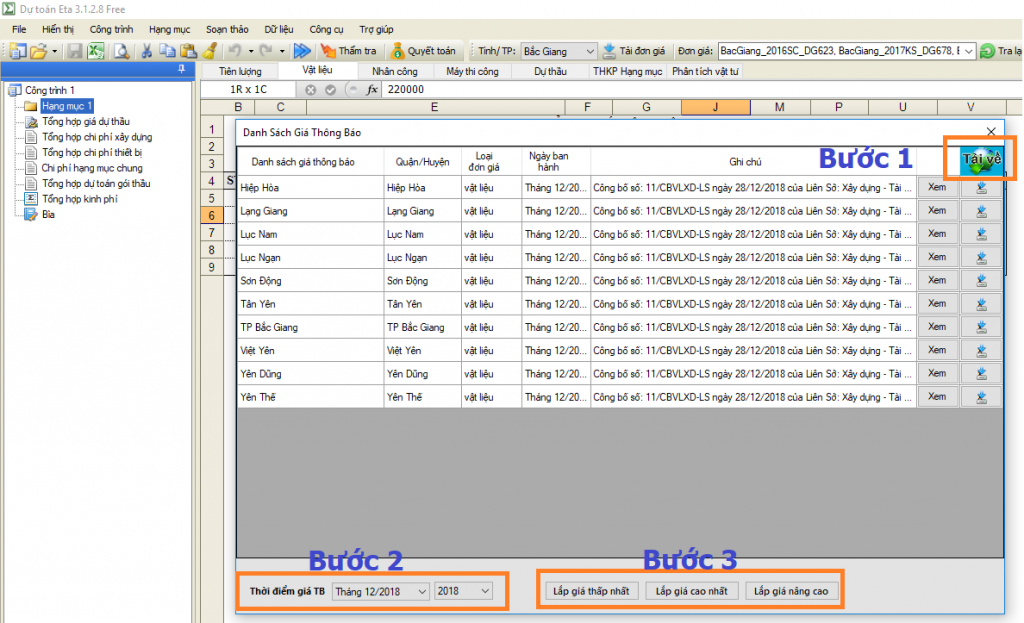Click the Lắp giá thấp nhất button
The height and width of the screenshot is (623, 1024).
coord(591,591)
